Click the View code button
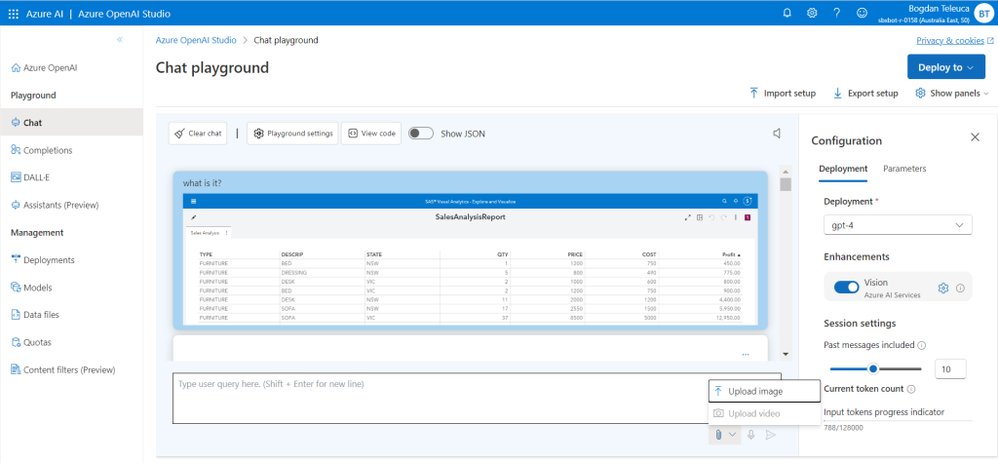Screen dimensions: 998x463 coord(372,134)
